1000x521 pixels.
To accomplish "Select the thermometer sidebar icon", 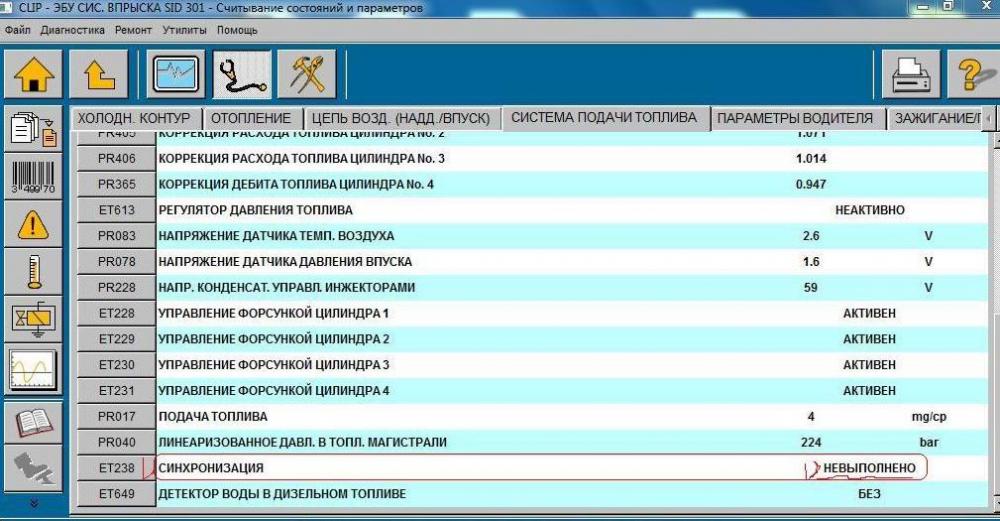I will tap(33, 271).
